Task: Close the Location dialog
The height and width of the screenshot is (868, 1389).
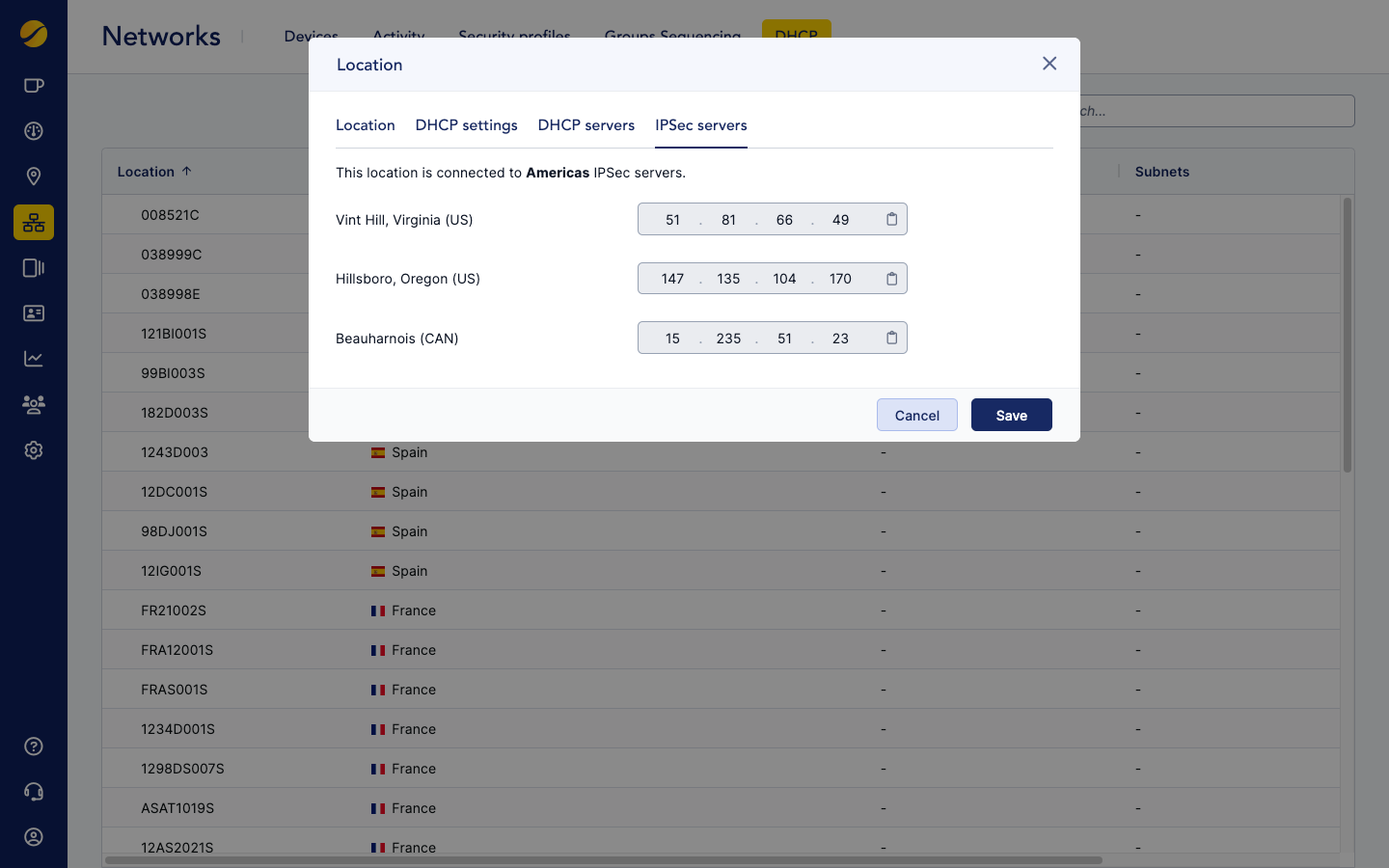Action: pos(1049,64)
